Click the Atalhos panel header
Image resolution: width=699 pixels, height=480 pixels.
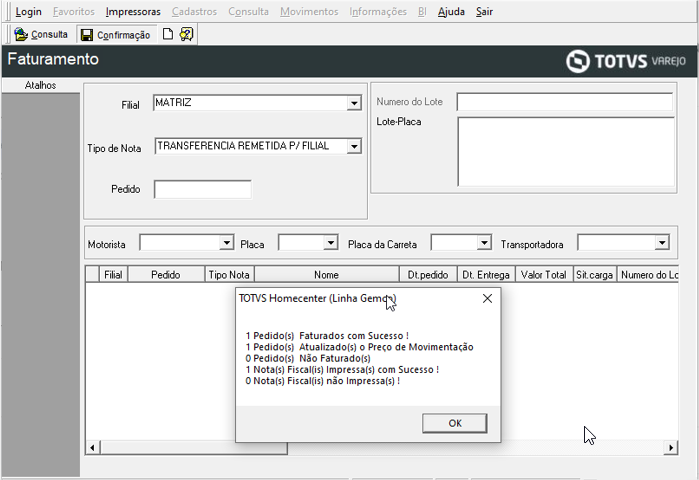click(x=41, y=85)
